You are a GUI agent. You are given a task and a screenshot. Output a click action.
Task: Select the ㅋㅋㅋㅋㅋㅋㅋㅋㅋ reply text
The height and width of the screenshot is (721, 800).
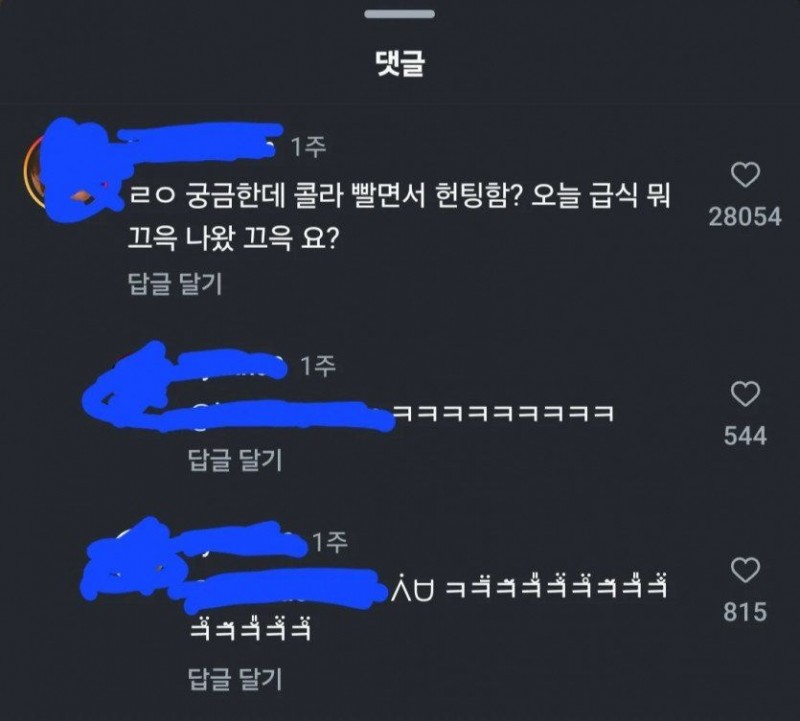(x=503, y=413)
